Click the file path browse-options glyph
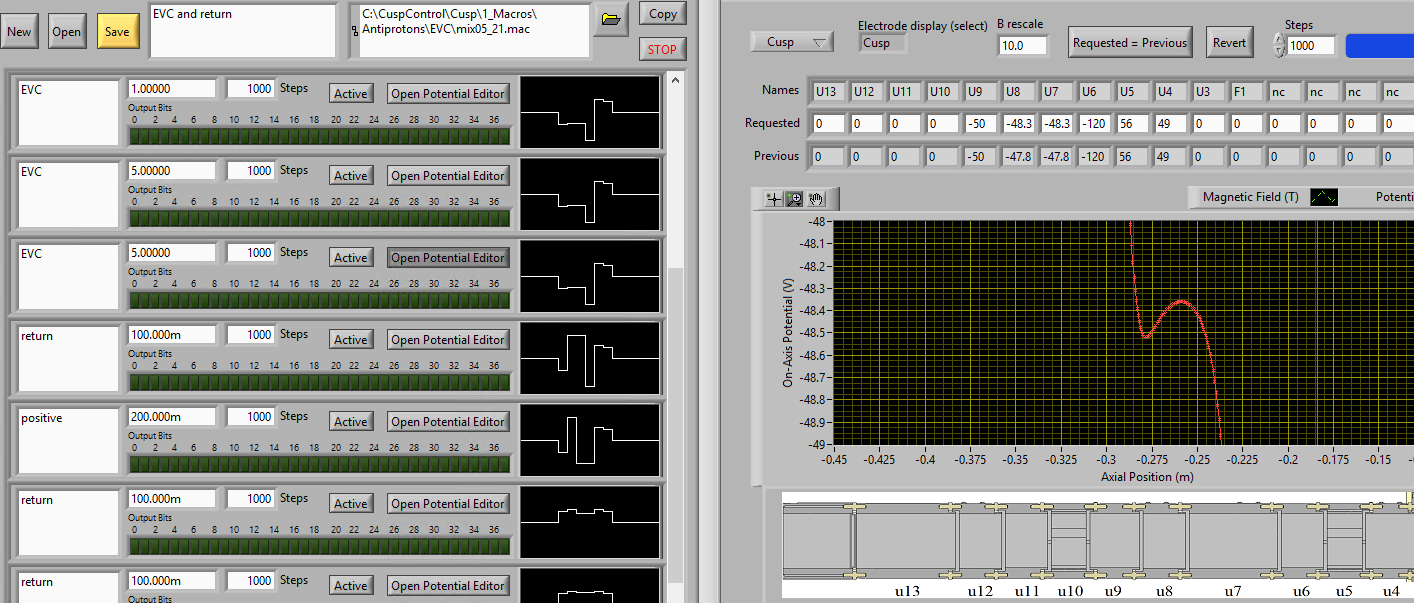The image size is (1414, 603). click(354, 30)
